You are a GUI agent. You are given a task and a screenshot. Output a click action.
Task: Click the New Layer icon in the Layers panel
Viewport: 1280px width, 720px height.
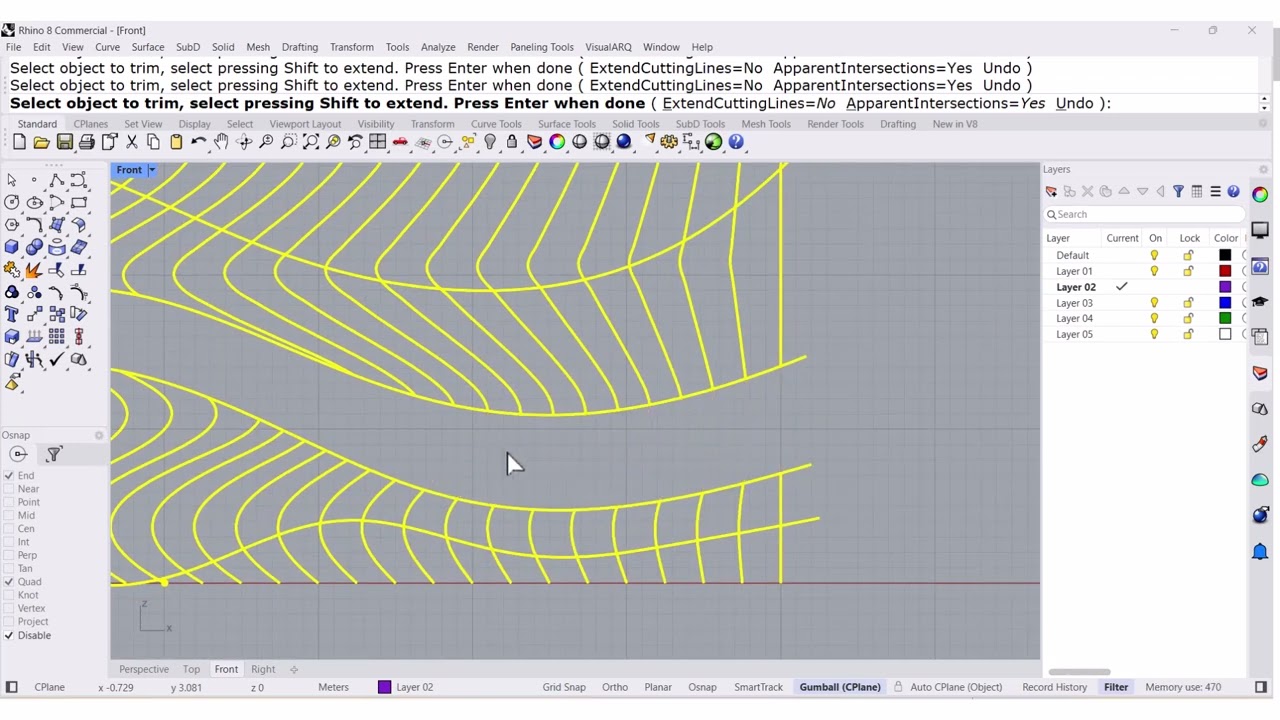coord(1051,192)
